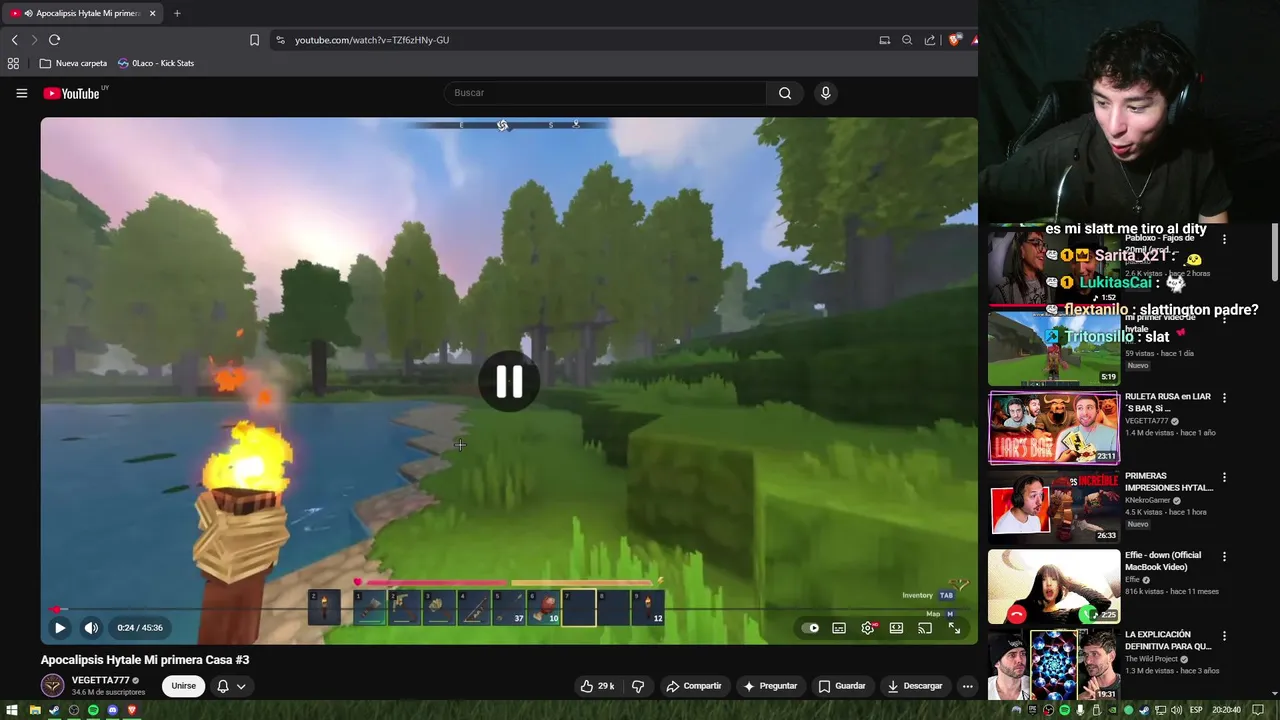1280x720 pixels.
Task: Open File Explorer from the taskbar
Action: pos(34,710)
